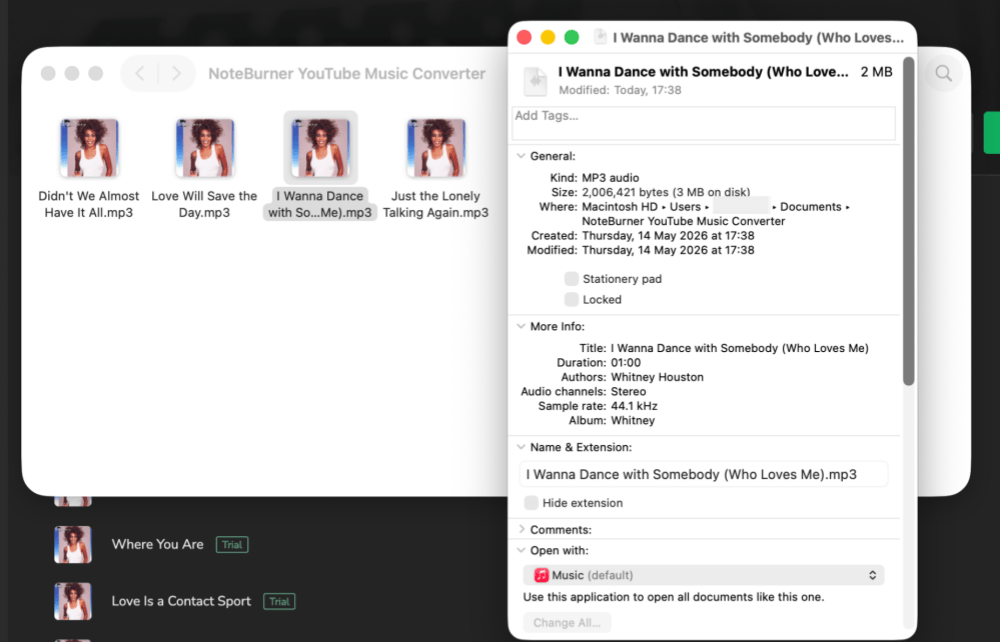This screenshot has height=642, width=1000.
Task: Collapse the Name & Extension section
Action: pyautogui.click(x=521, y=447)
